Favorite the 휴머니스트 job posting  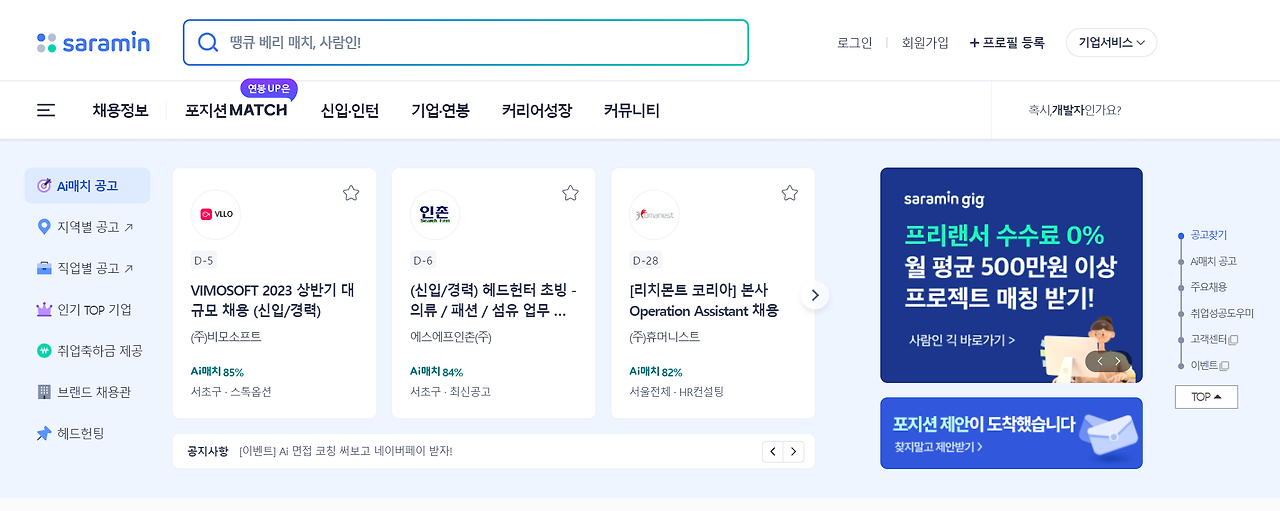tap(789, 193)
